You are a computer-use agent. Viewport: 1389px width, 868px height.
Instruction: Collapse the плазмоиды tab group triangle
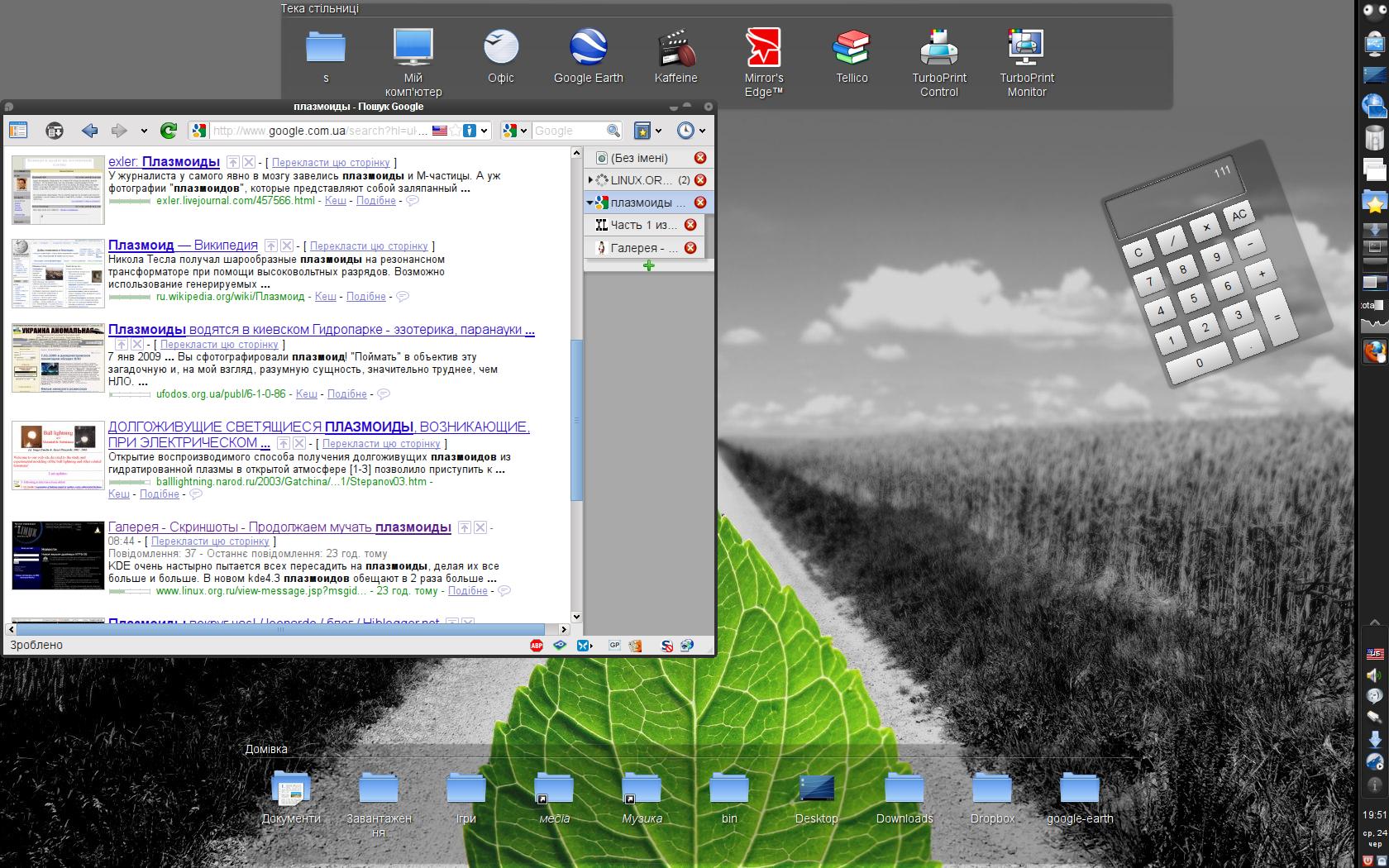(x=590, y=203)
